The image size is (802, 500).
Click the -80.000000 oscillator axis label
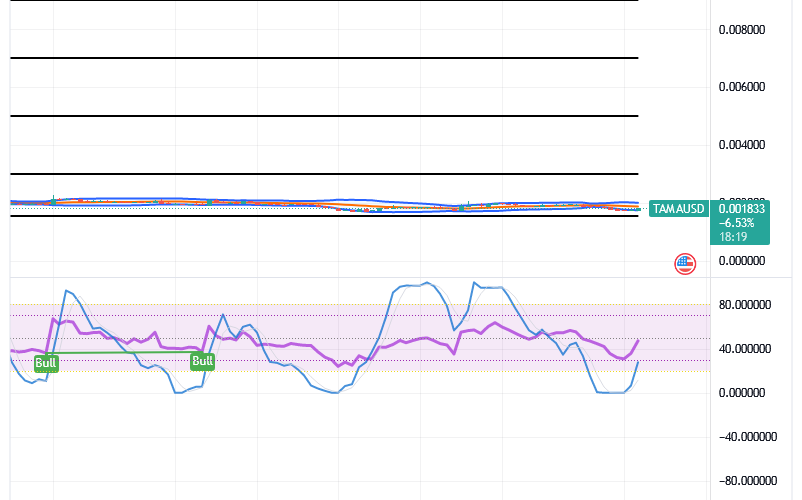click(748, 481)
